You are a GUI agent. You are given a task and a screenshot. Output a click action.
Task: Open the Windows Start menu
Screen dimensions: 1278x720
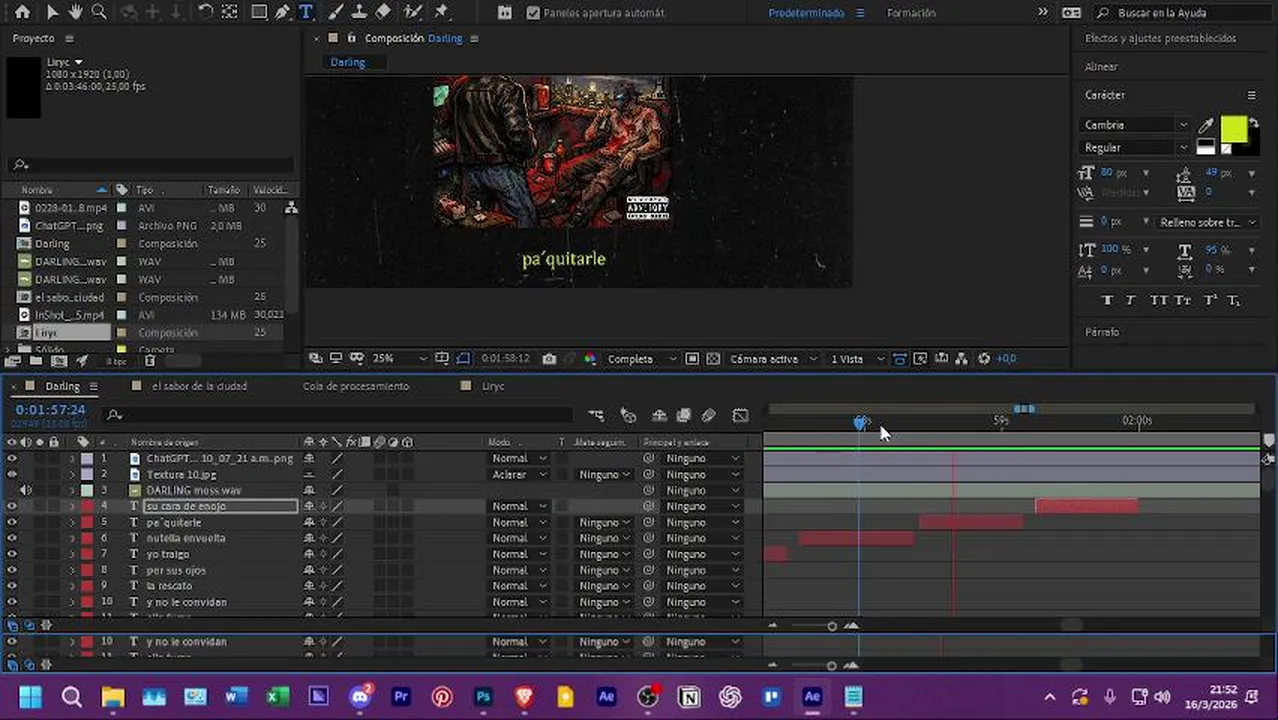30,697
